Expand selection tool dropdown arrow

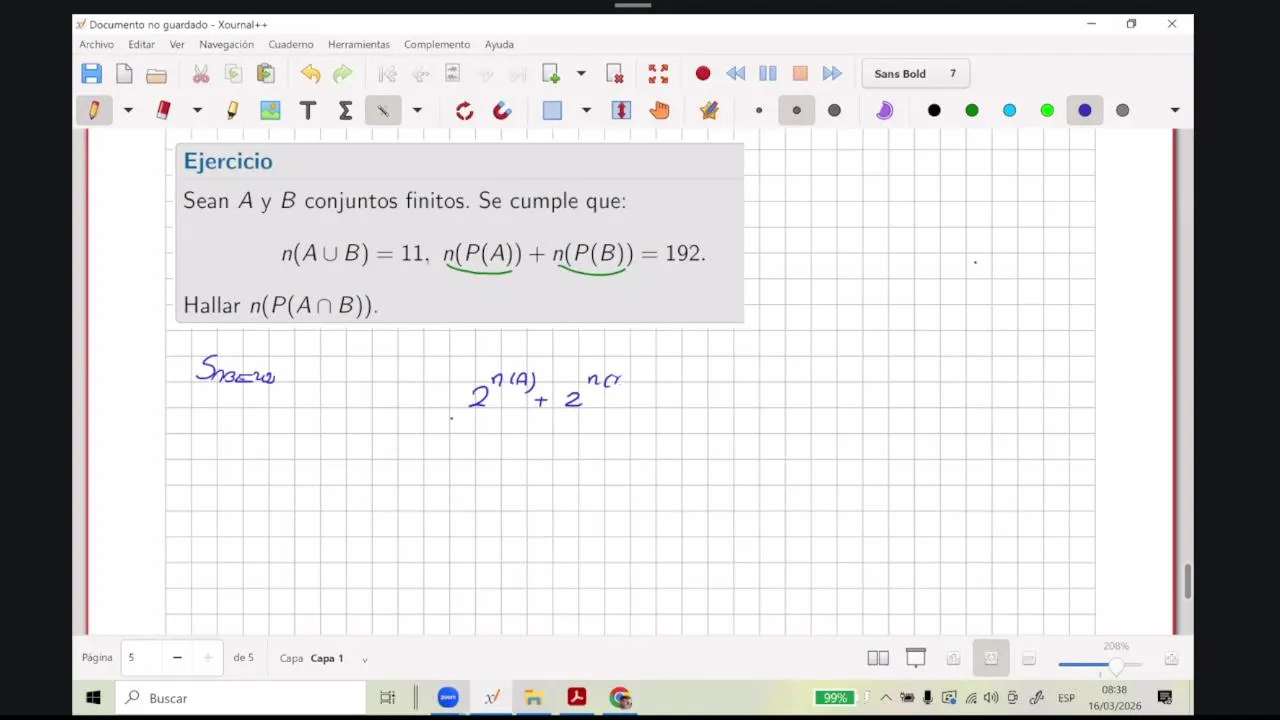[x=586, y=110]
